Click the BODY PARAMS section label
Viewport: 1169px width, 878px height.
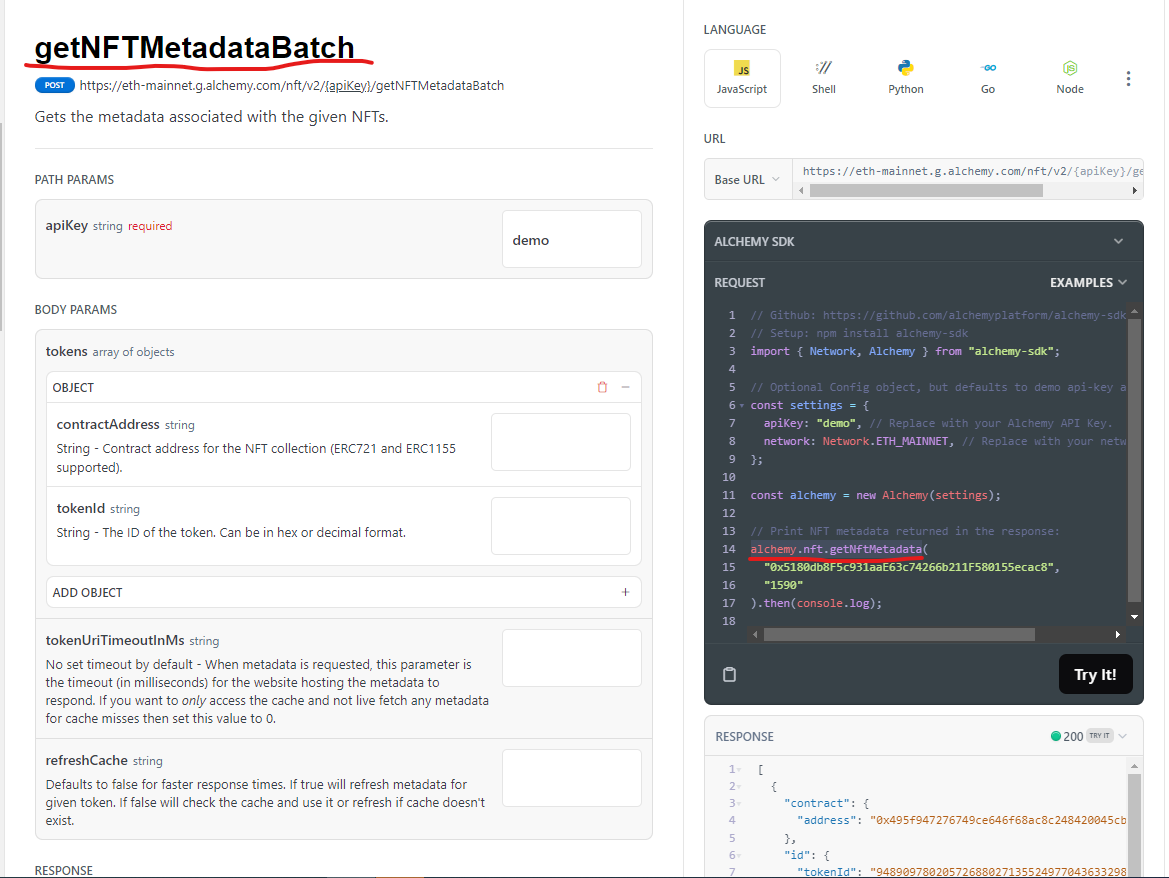(76, 309)
